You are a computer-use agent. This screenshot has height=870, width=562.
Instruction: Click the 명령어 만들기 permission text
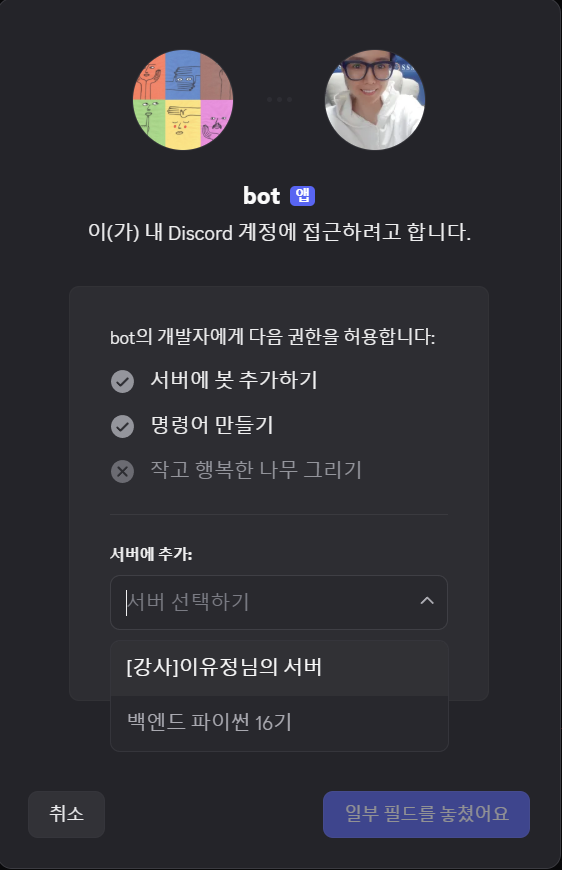(212, 426)
